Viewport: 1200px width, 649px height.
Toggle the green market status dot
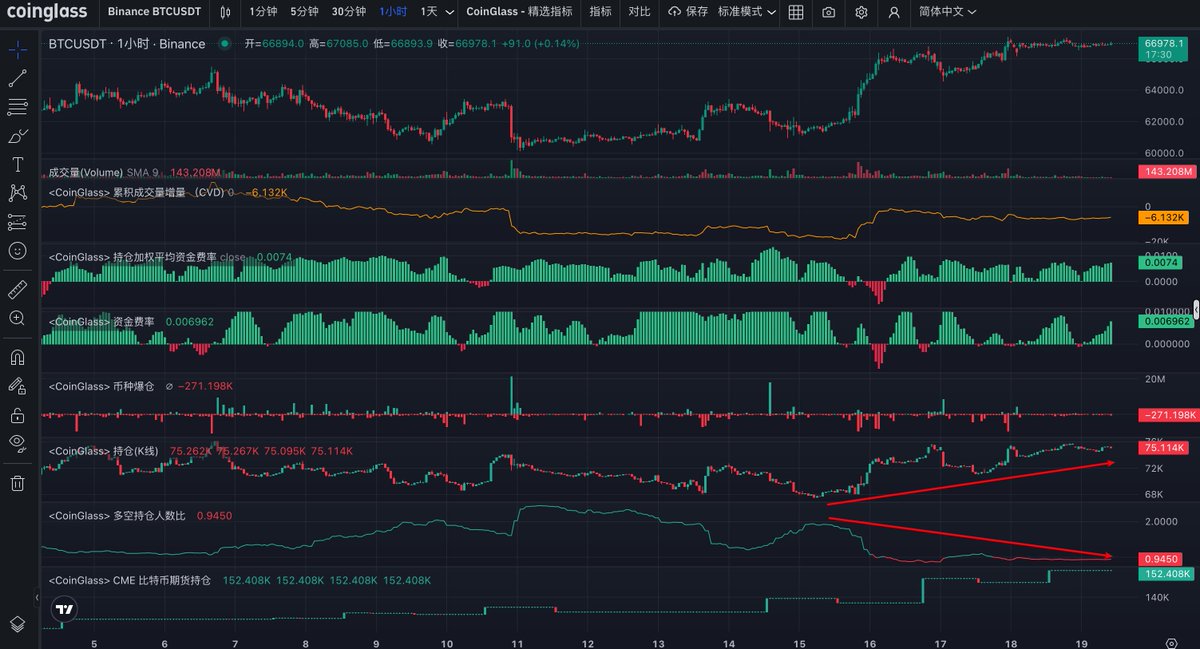[224, 44]
